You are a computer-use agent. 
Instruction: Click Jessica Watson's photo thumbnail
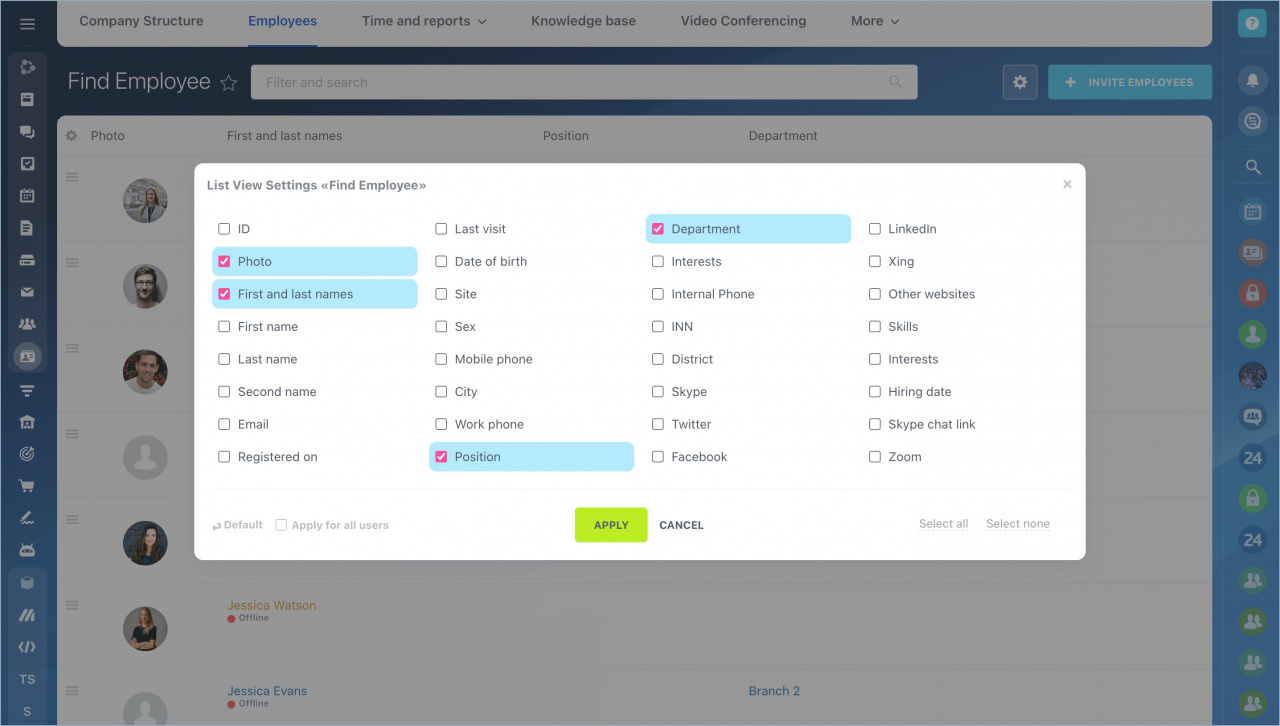(145, 629)
